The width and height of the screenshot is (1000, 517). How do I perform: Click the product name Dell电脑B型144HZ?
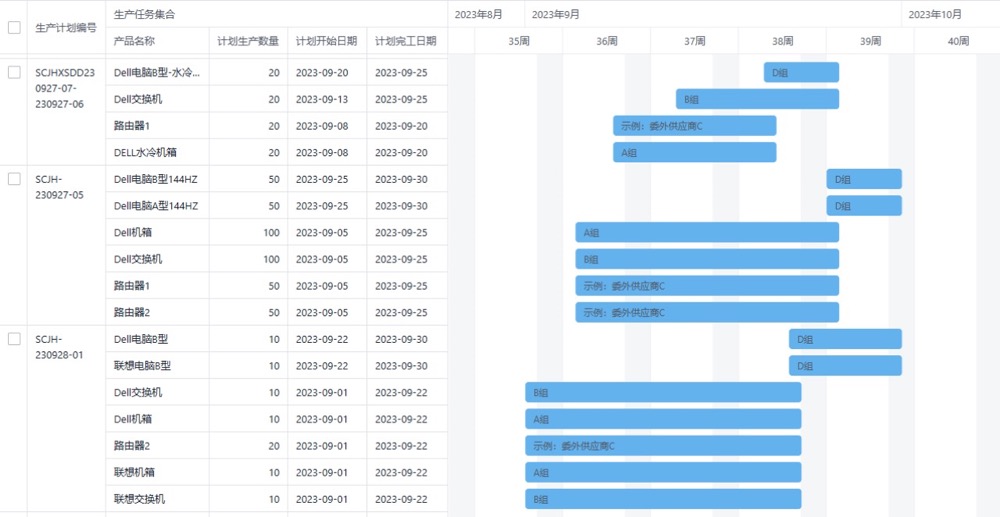(156, 179)
